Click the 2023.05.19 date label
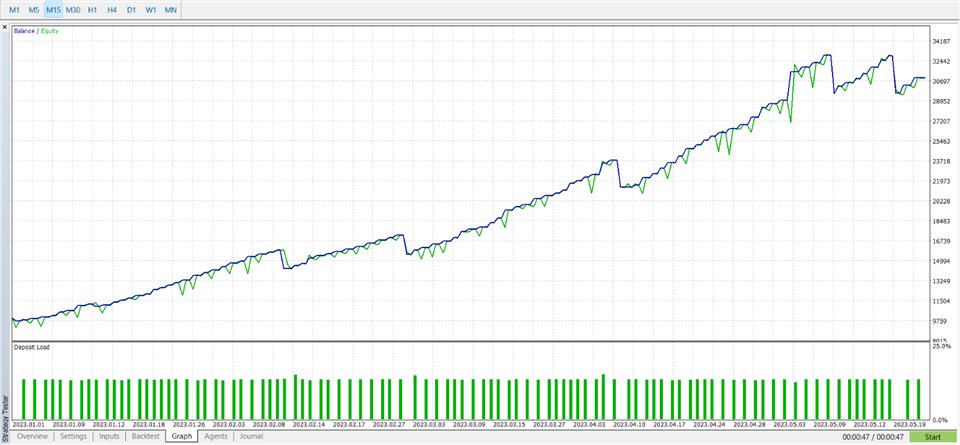The height and width of the screenshot is (445, 960). point(909,424)
